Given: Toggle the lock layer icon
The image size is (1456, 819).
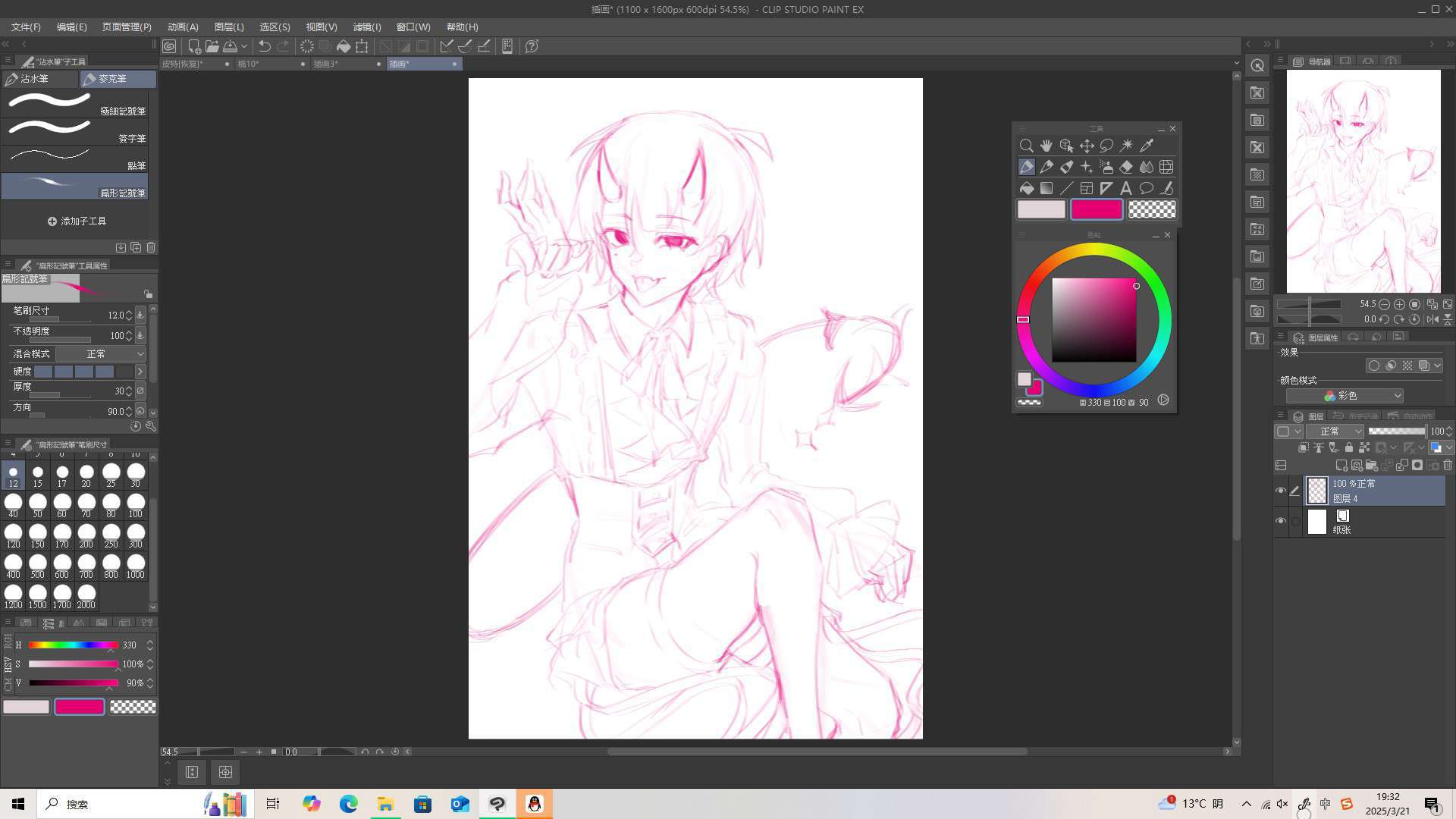Looking at the screenshot, I should pos(1348,447).
